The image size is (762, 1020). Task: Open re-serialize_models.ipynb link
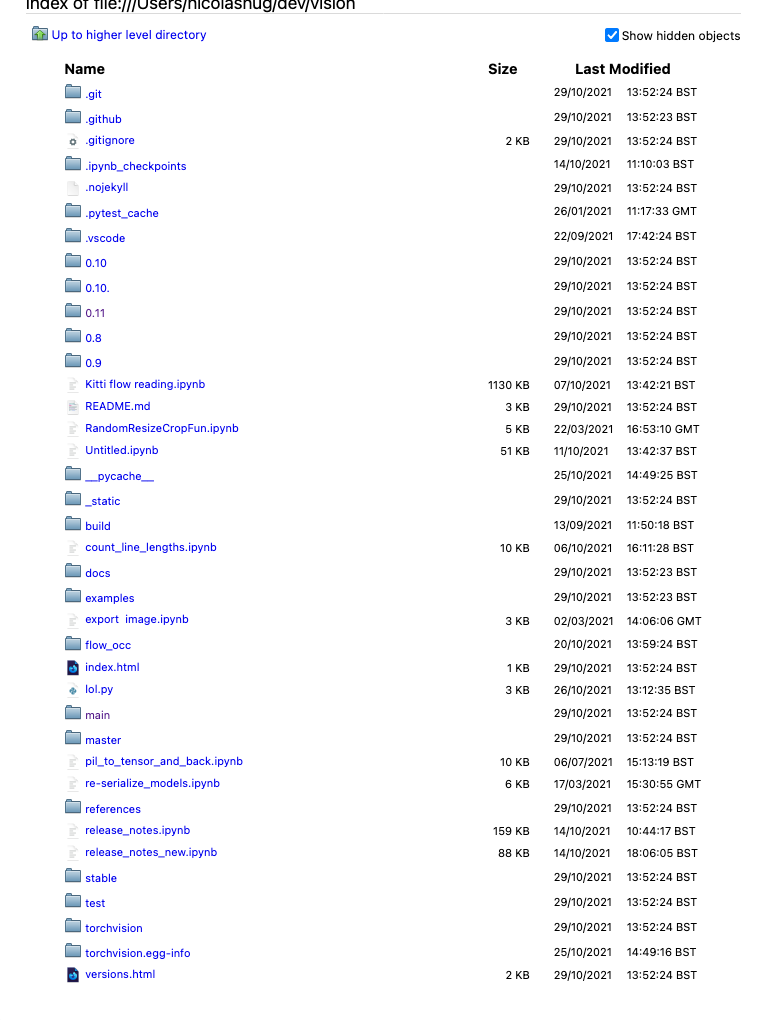pos(152,783)
